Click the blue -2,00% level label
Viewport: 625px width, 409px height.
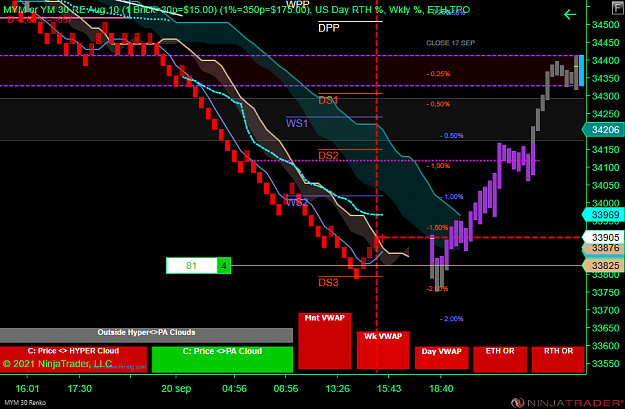(x=452, y=319)
